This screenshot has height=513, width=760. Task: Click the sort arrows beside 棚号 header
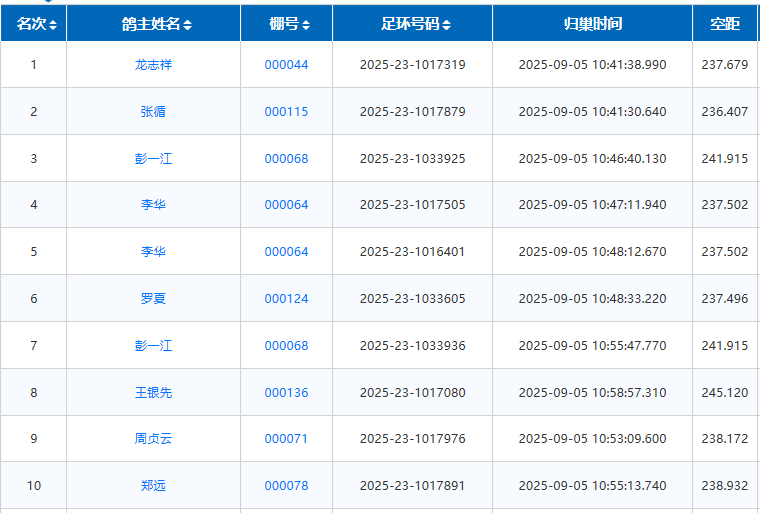coord(306,24)
